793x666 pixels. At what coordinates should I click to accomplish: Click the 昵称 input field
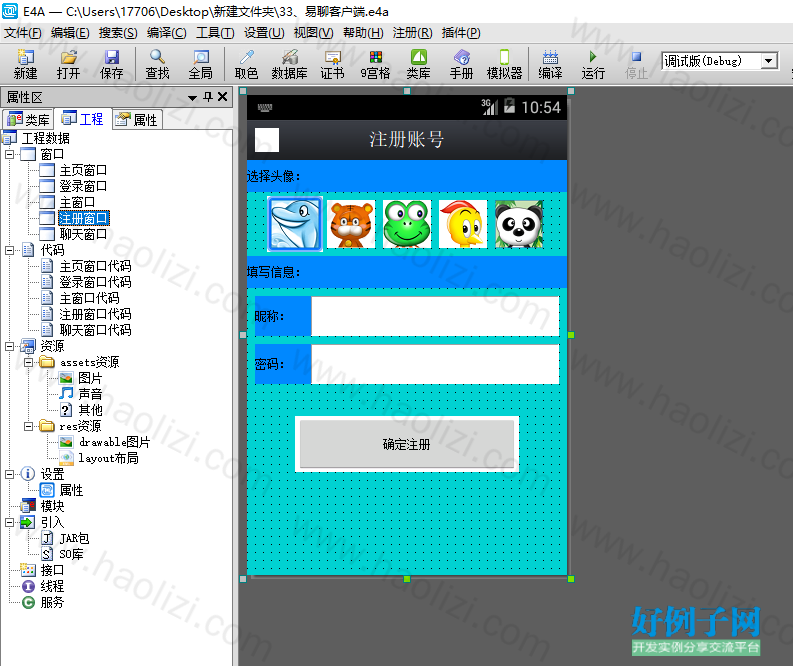click(x=435, y=317)
